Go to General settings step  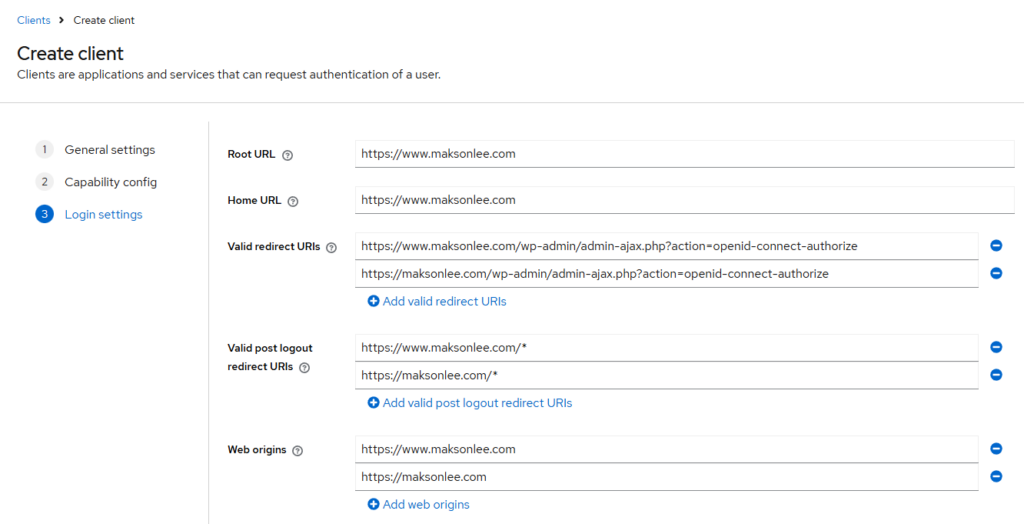pyautogui.click(x=109, y=150)
